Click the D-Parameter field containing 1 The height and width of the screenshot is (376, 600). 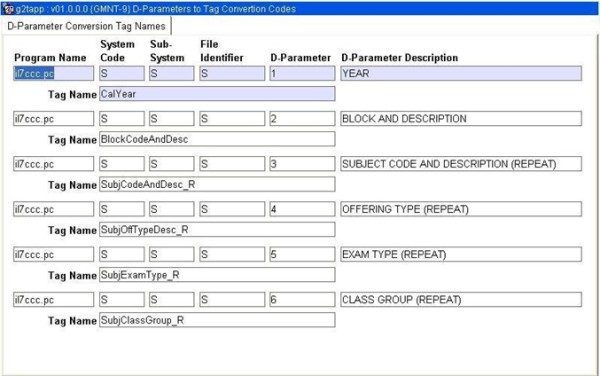(302, 73)
